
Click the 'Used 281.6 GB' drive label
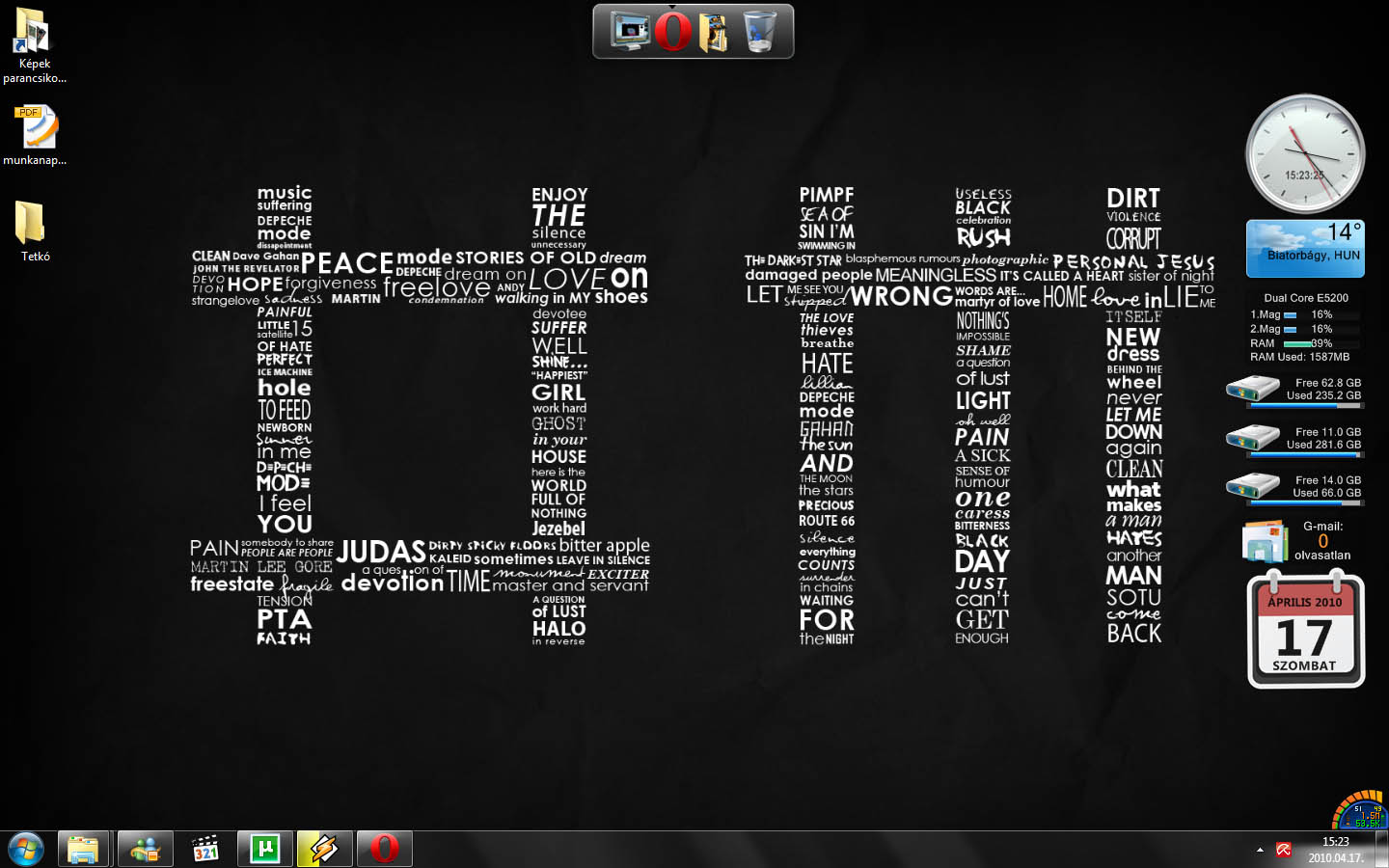click(x=1323, y=445)
